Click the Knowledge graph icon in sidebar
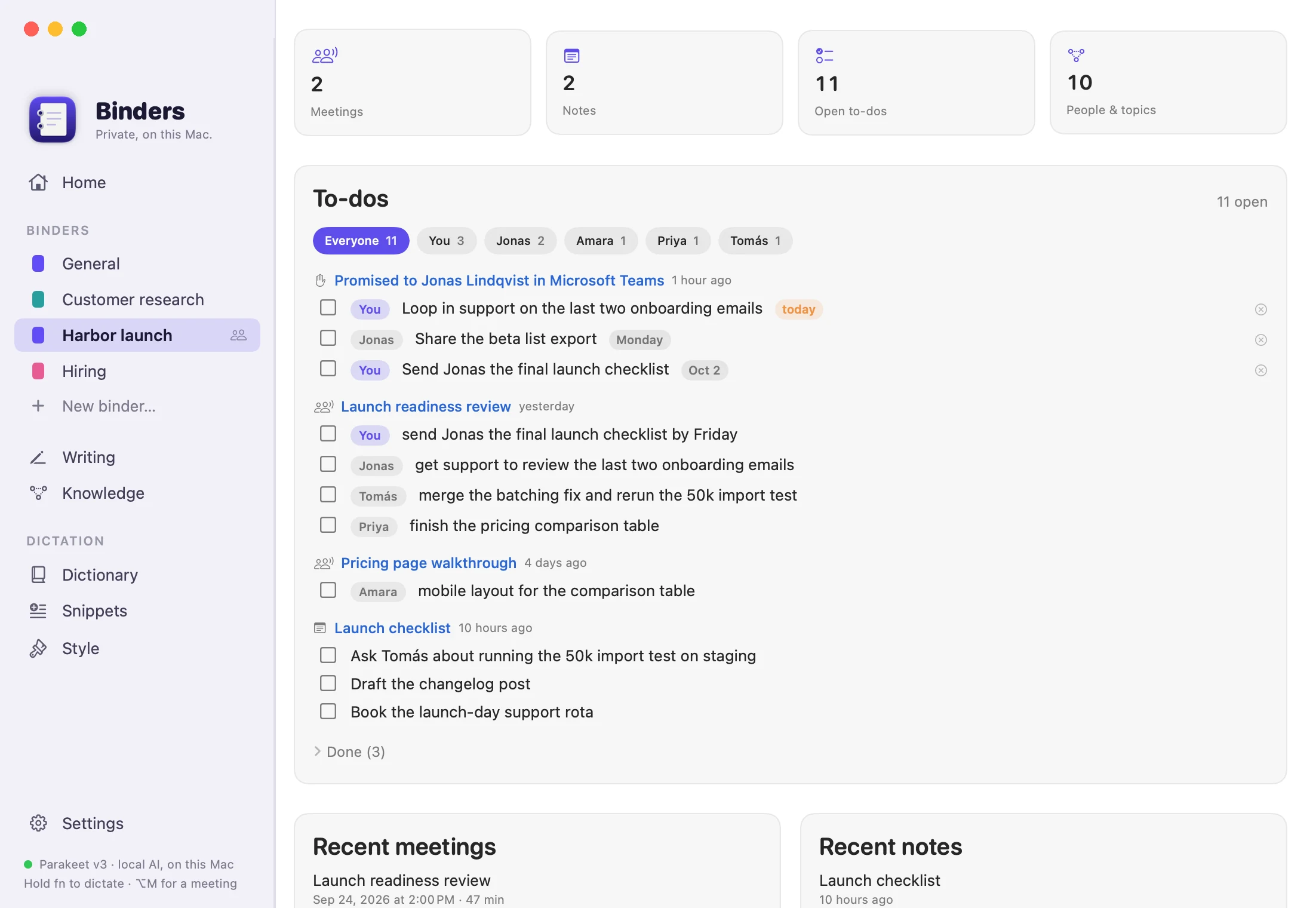 click(38, 493)
